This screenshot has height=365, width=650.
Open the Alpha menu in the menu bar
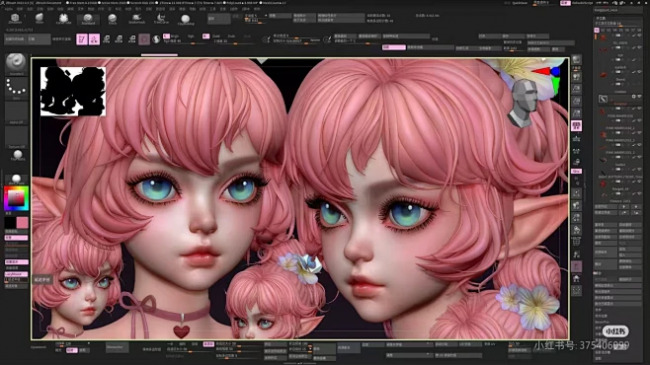pyautogui.click(x=9, y=8)
